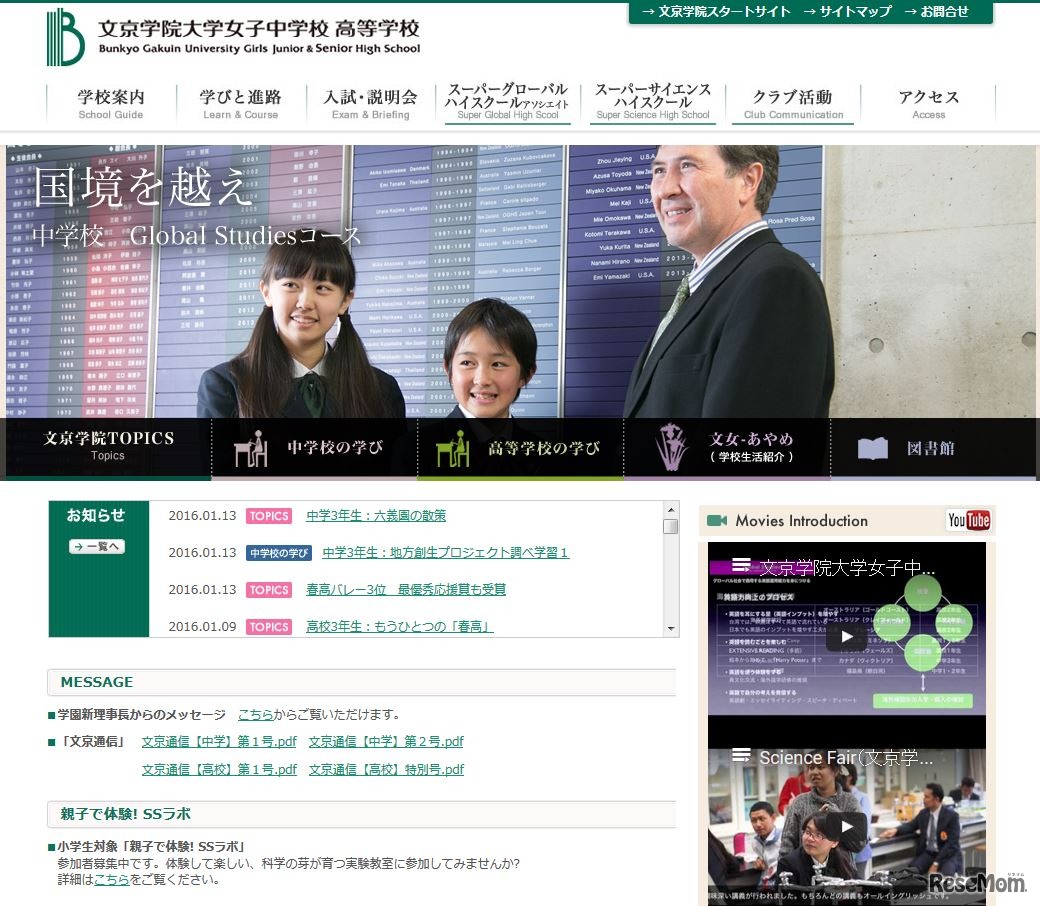The width and height of the screenshot is (1040, 906).
Task: Switch to the 入試・説明会 navigation tab
Action: pos(373,100)
